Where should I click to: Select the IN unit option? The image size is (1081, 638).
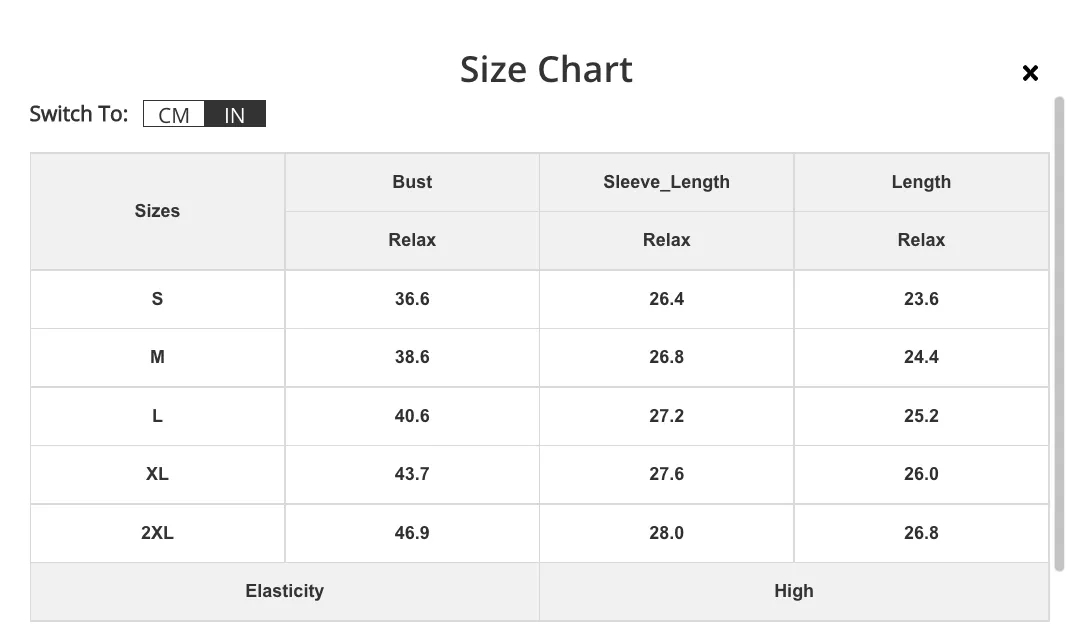click(235, 114)
